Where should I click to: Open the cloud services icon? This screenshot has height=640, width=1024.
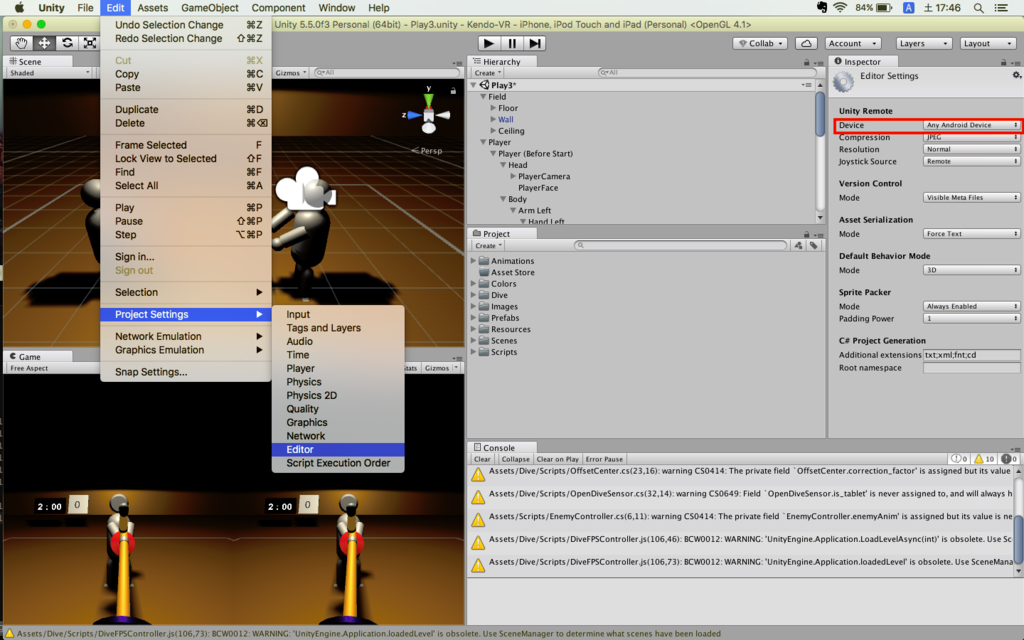click(806, 43)
